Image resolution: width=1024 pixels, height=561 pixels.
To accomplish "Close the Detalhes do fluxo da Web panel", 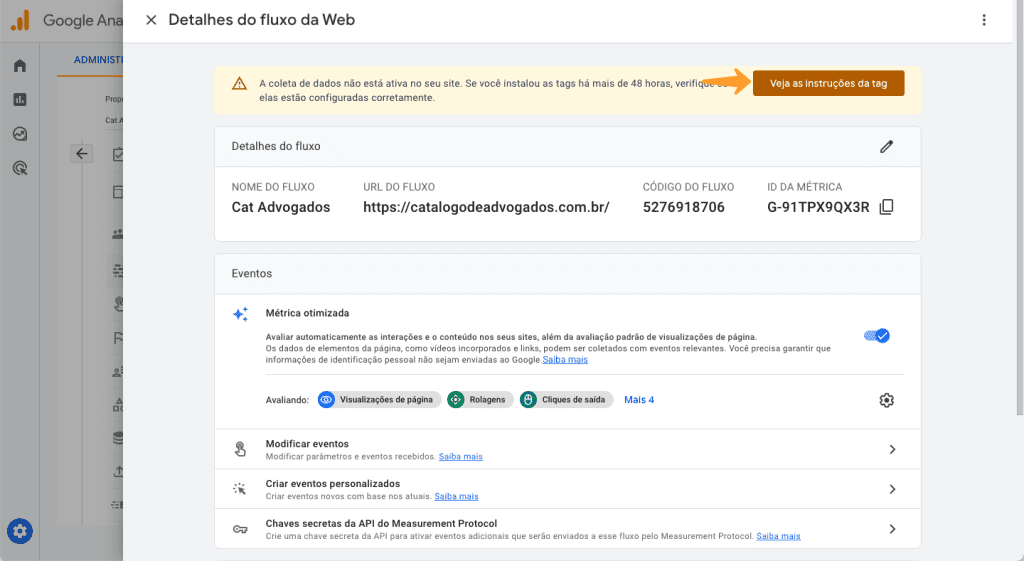I will click(x=151, y=20).
